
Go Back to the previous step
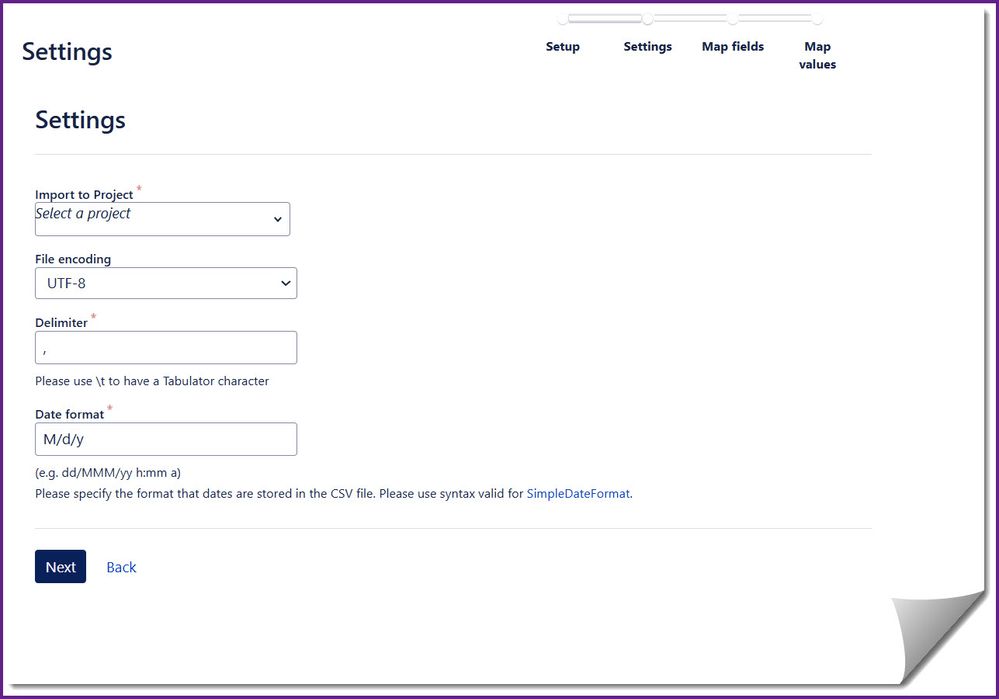pyautogui.click(x=121, y=567)
